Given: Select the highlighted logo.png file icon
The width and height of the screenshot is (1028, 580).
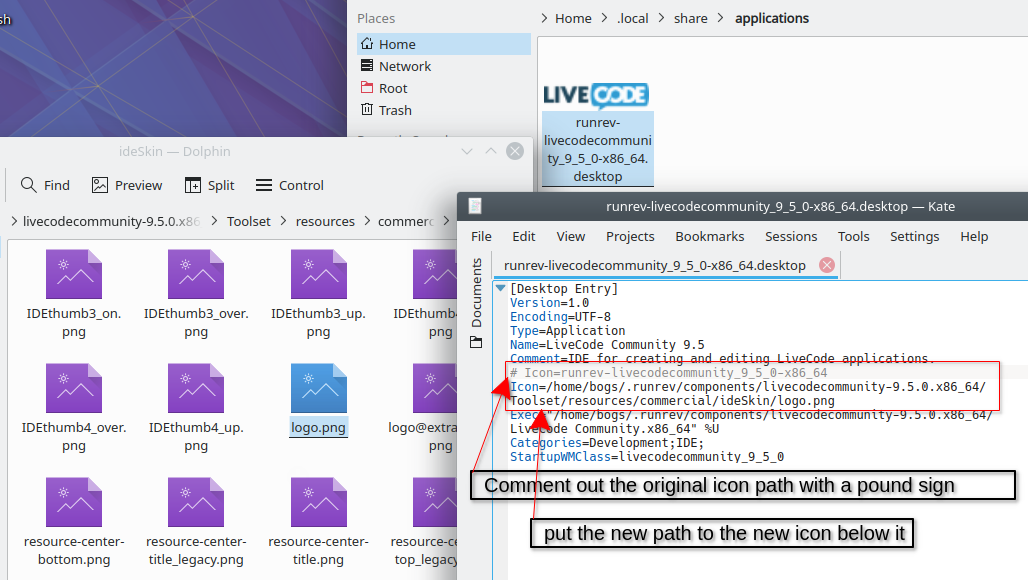Looking at the screenshot, I should [x=319, y=388].
